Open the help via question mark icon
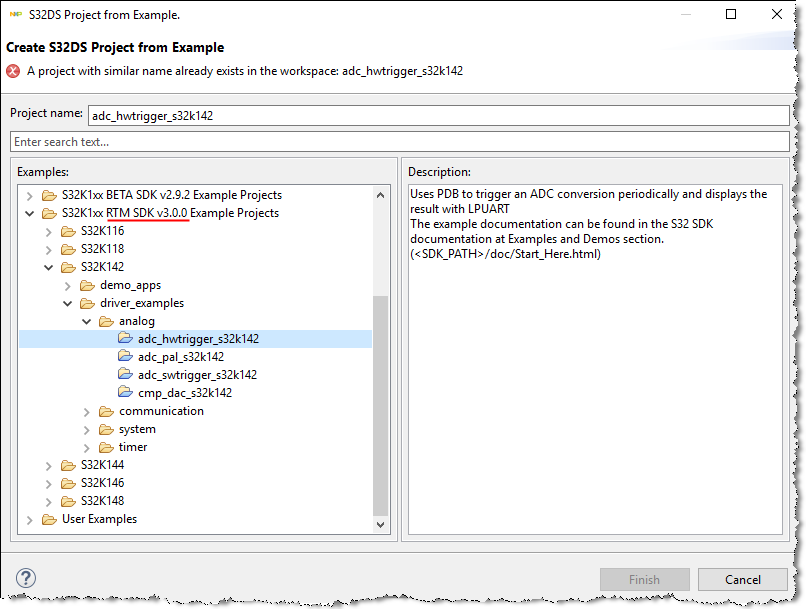The image size is (806, 609). [x=25, y=578]
